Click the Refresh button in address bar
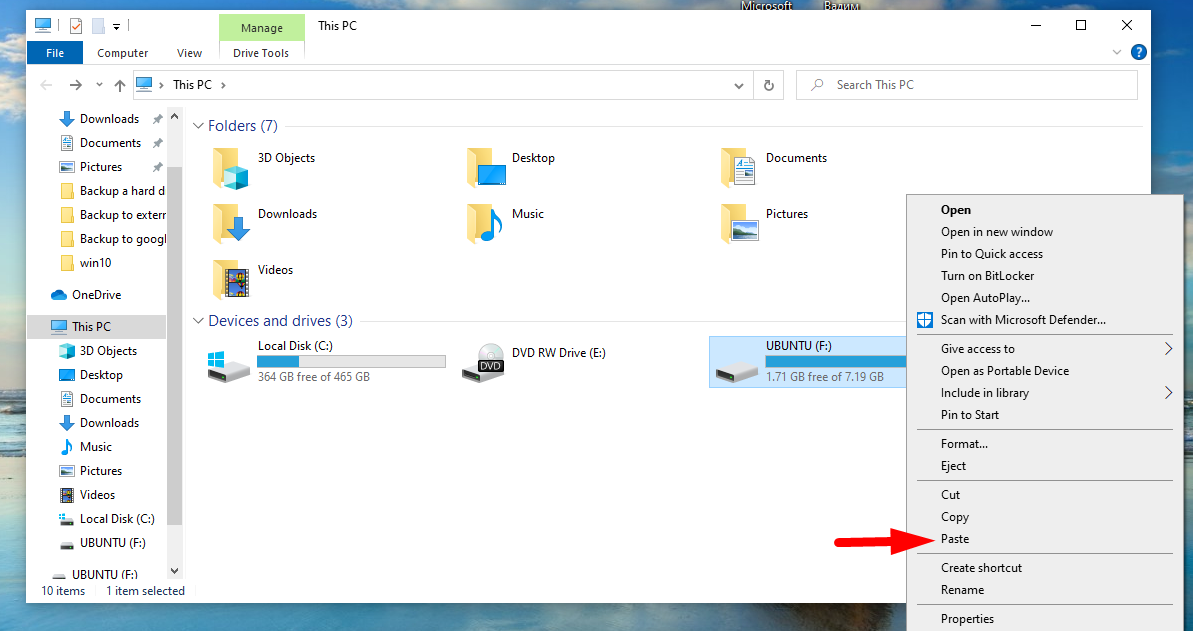 [768, 85]
